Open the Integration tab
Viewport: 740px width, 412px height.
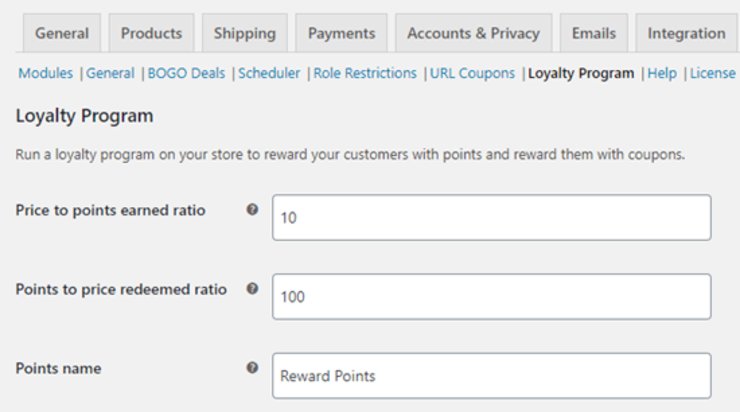pos(687,33)
